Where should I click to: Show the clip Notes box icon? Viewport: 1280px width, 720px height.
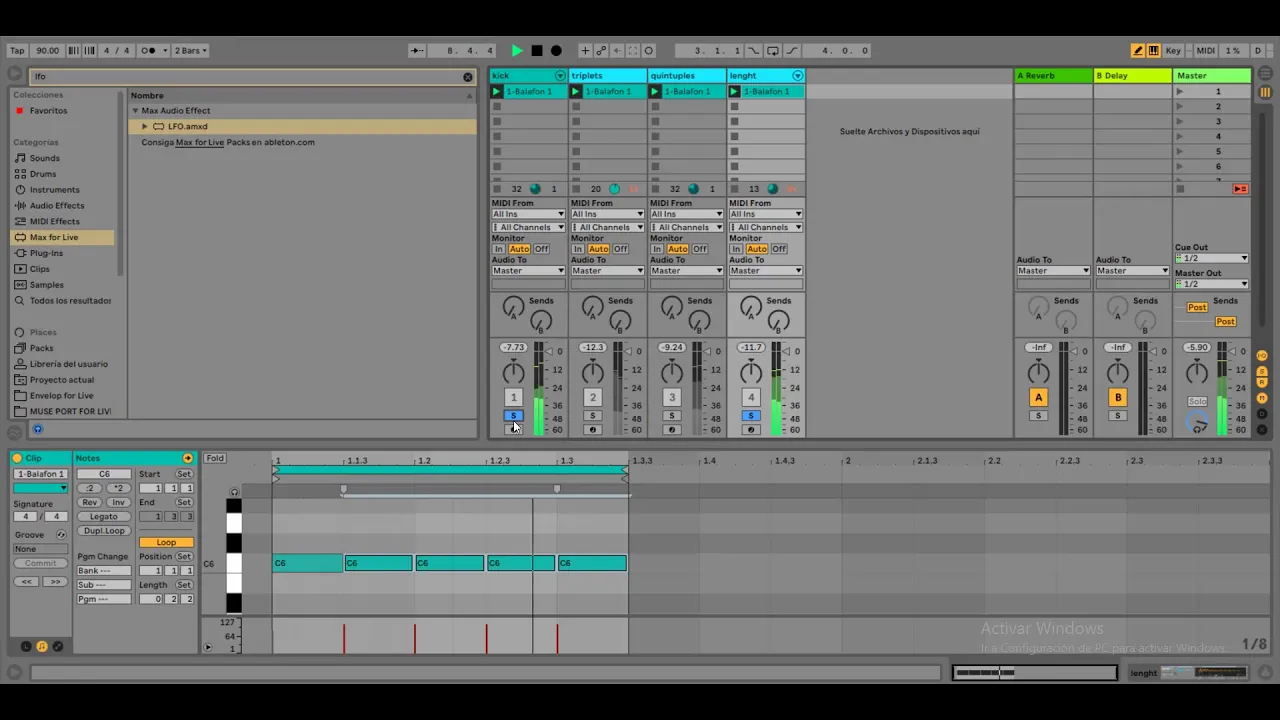click(42, 647)
